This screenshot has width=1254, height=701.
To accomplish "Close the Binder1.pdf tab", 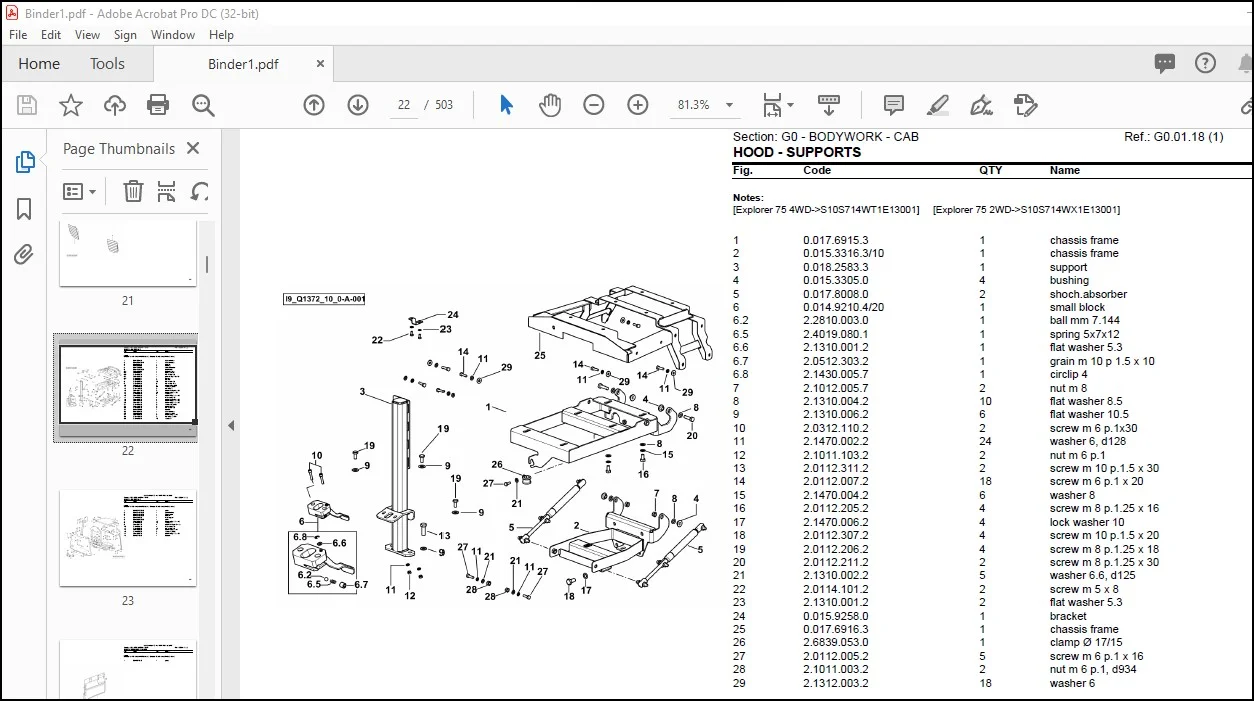I will [x=320, y=63].
